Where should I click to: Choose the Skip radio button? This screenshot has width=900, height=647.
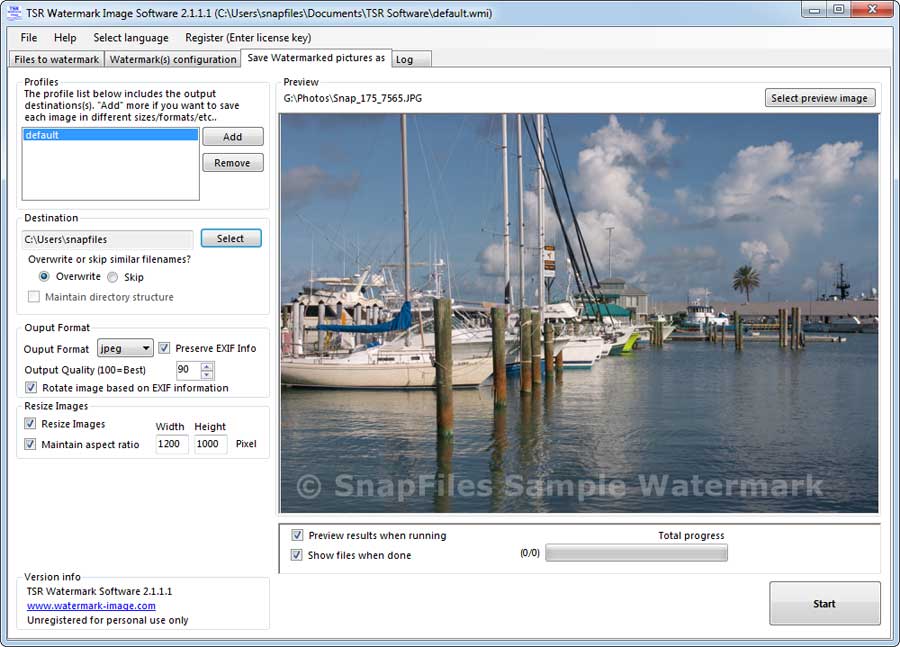point(113,277)
